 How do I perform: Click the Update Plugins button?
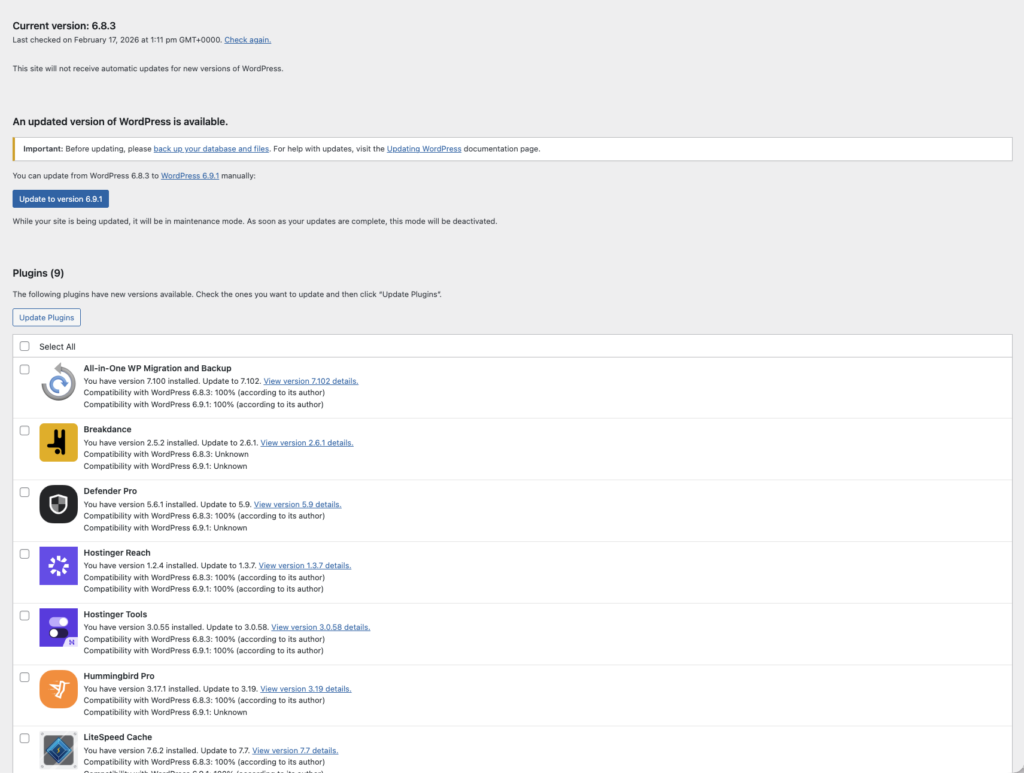point(46,317)
